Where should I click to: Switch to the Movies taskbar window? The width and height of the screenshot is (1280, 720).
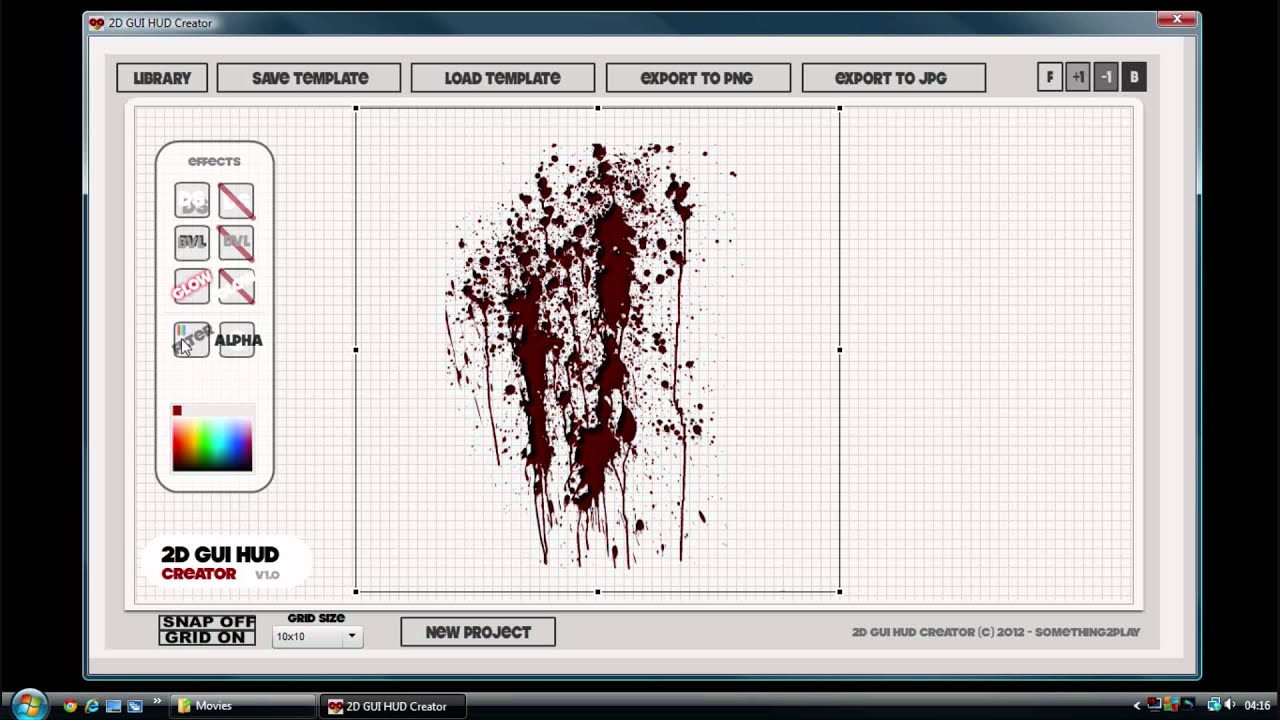(242, 705)
